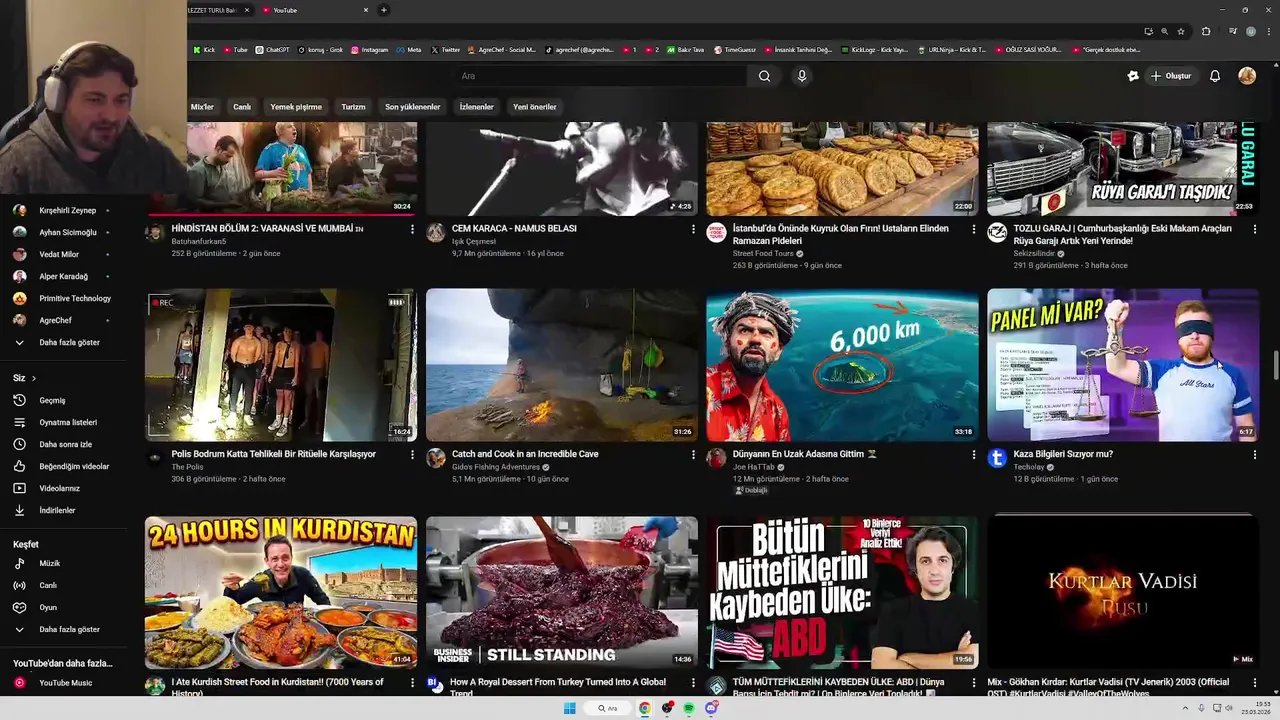
Task: Open Oluştur create menu
Action: [1171, 76]
